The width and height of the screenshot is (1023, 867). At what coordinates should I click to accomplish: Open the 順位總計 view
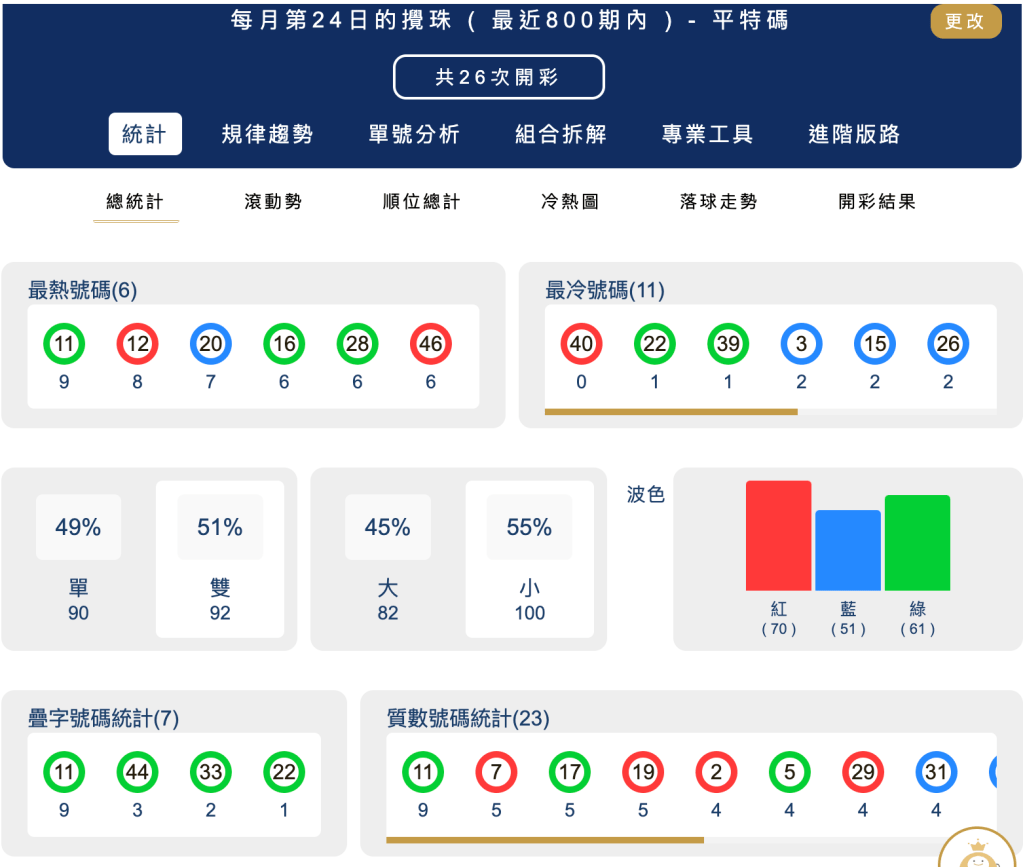pyautogui.click(x=421, y=200)
